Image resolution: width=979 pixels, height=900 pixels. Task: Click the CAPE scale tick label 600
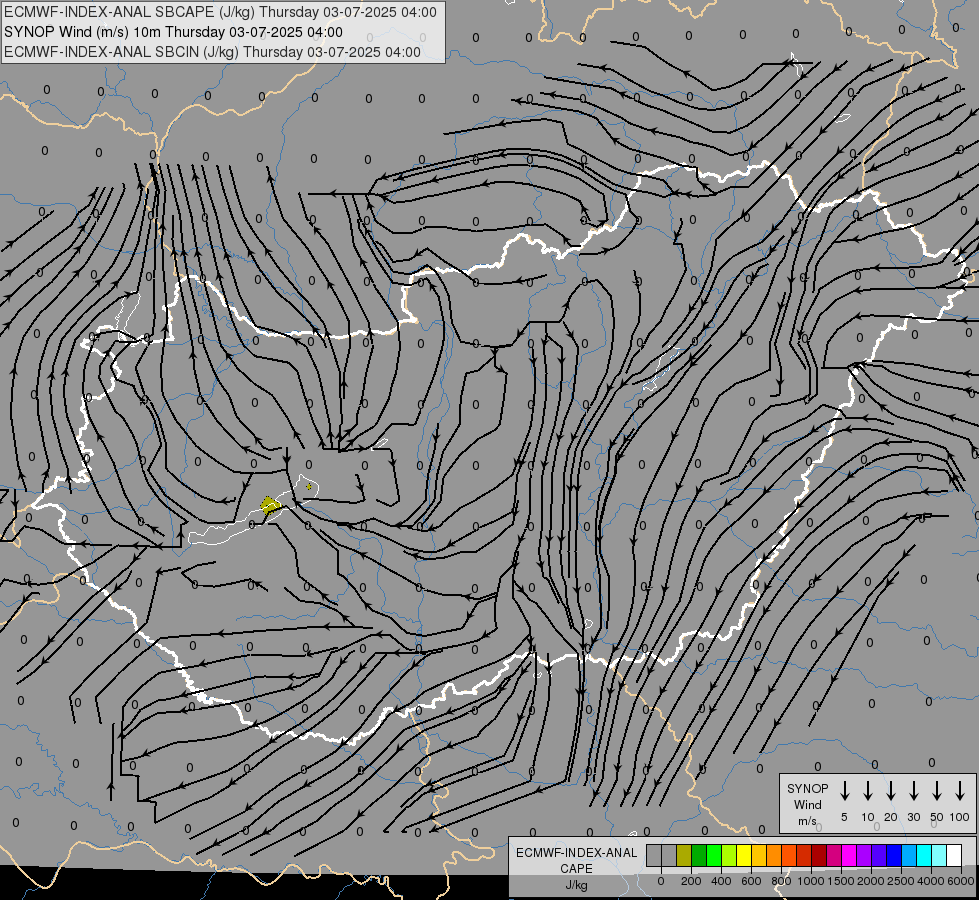(x=751, y=881)
